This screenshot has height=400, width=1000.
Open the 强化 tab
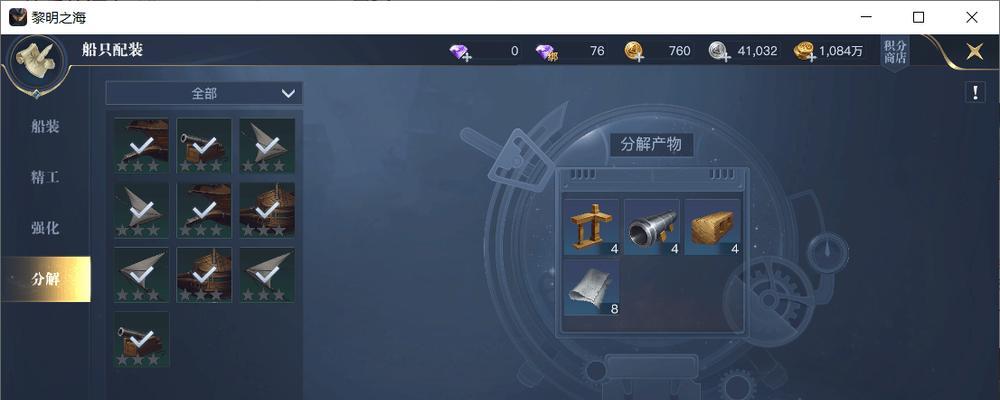[45, 228]
